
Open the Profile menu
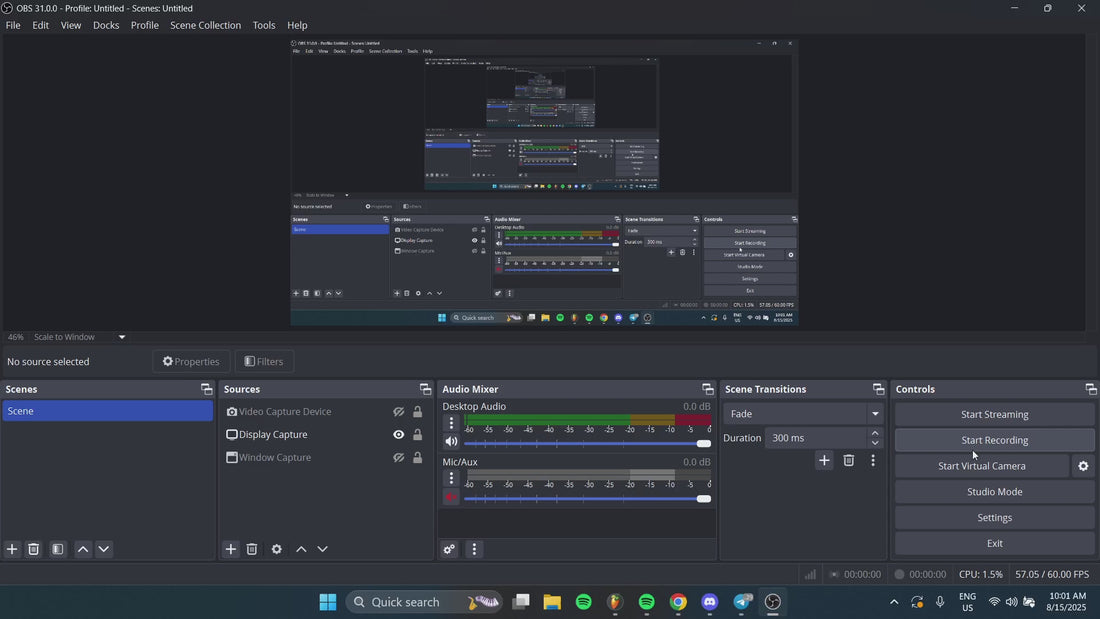point(145,25)
